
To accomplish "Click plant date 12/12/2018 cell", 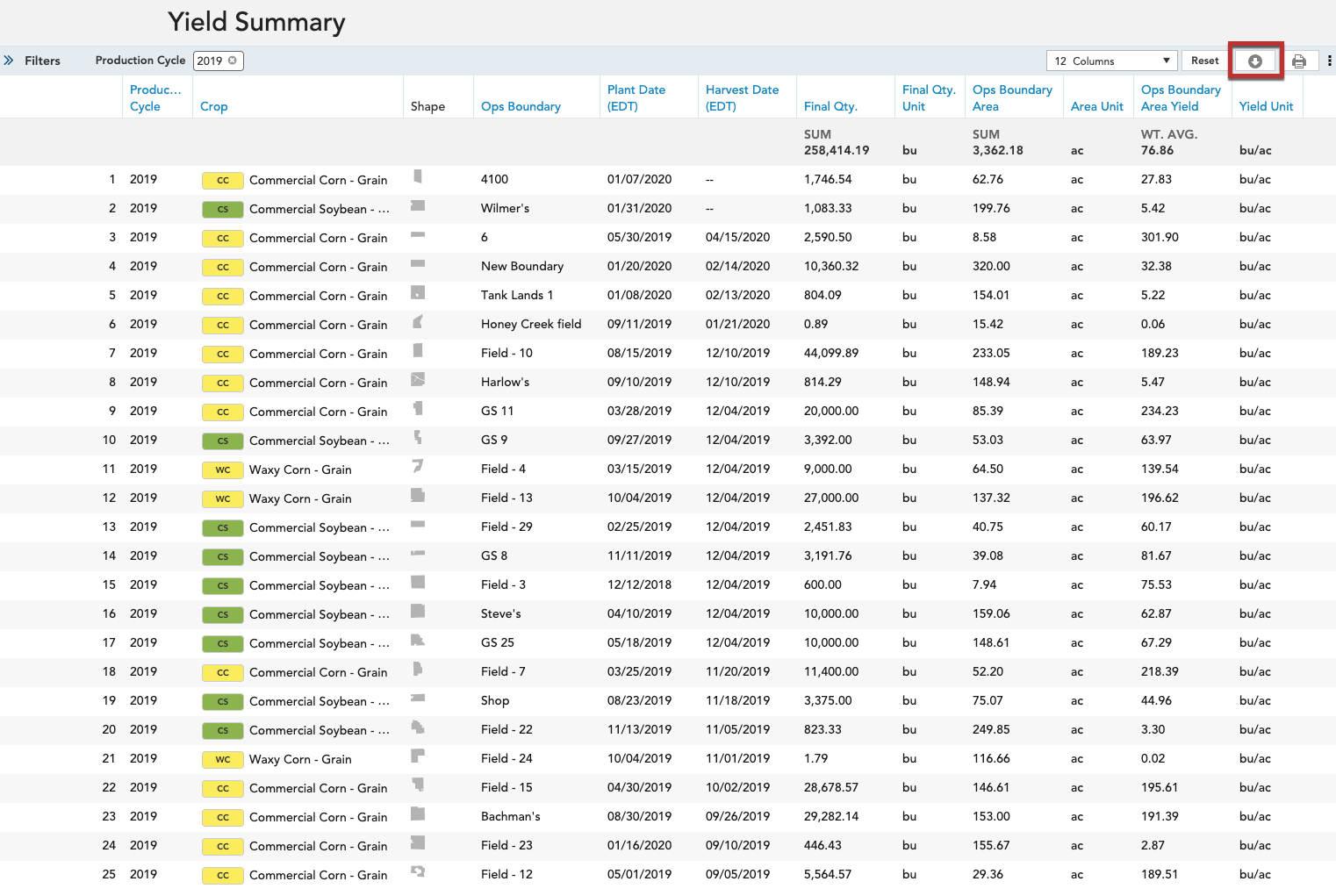I will tap(639, 585).
